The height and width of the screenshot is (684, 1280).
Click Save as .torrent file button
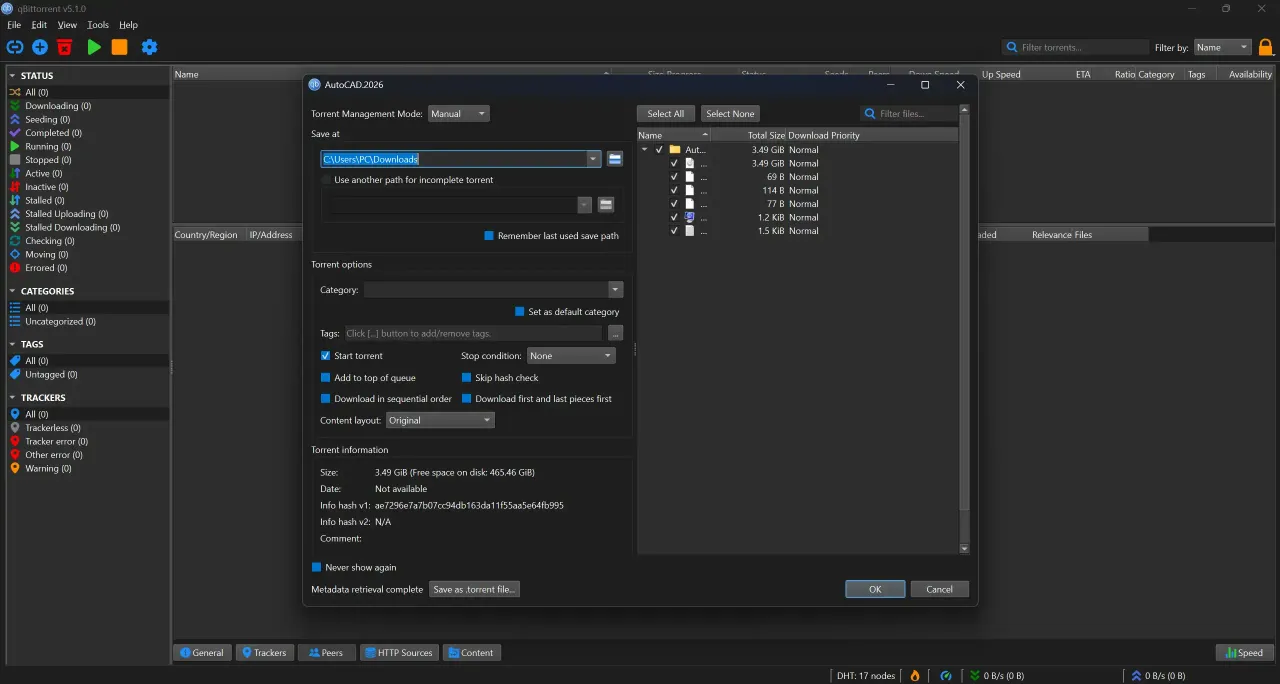coord(474,589)
